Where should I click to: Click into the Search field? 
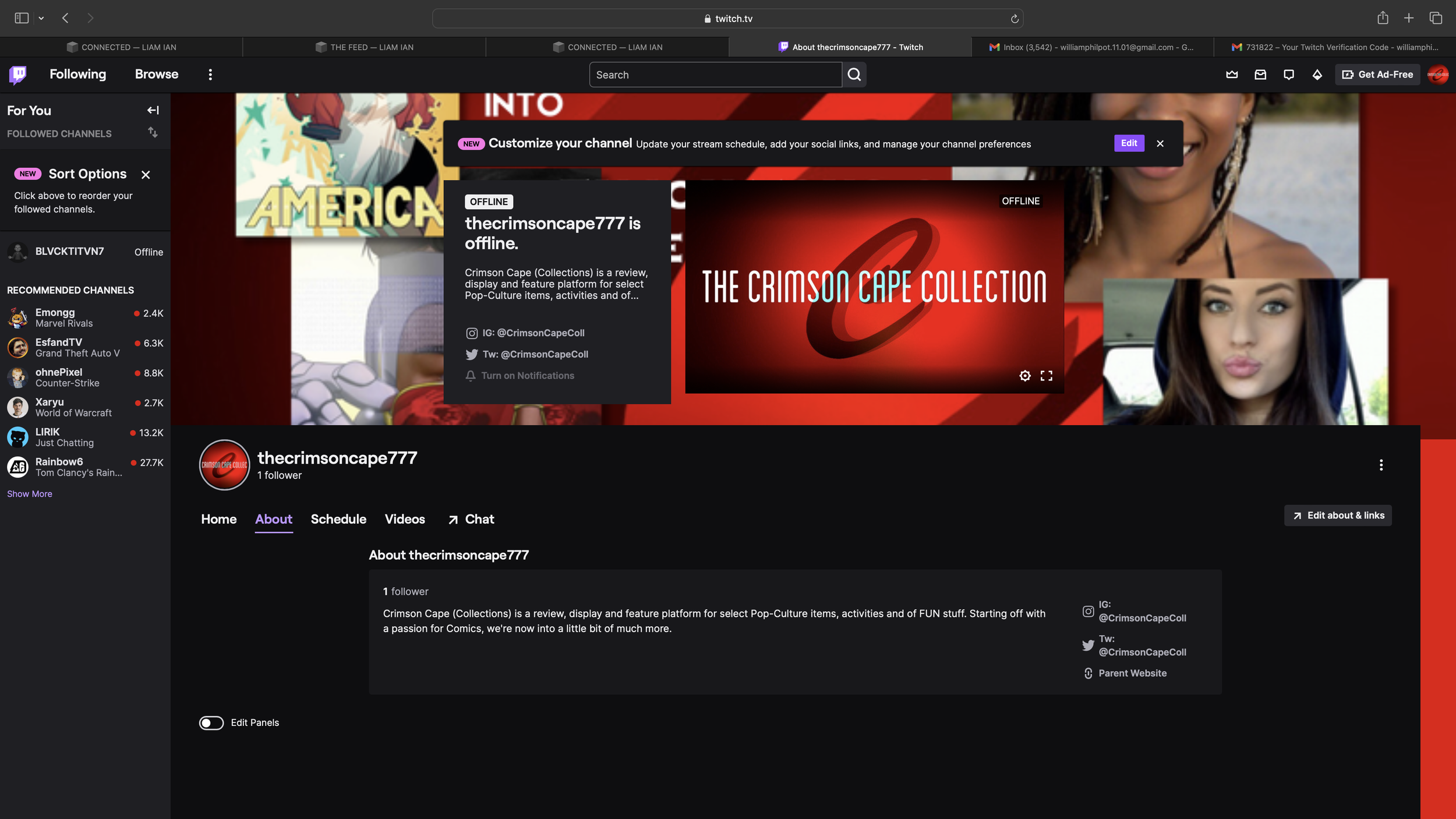[x=715, y=75]
